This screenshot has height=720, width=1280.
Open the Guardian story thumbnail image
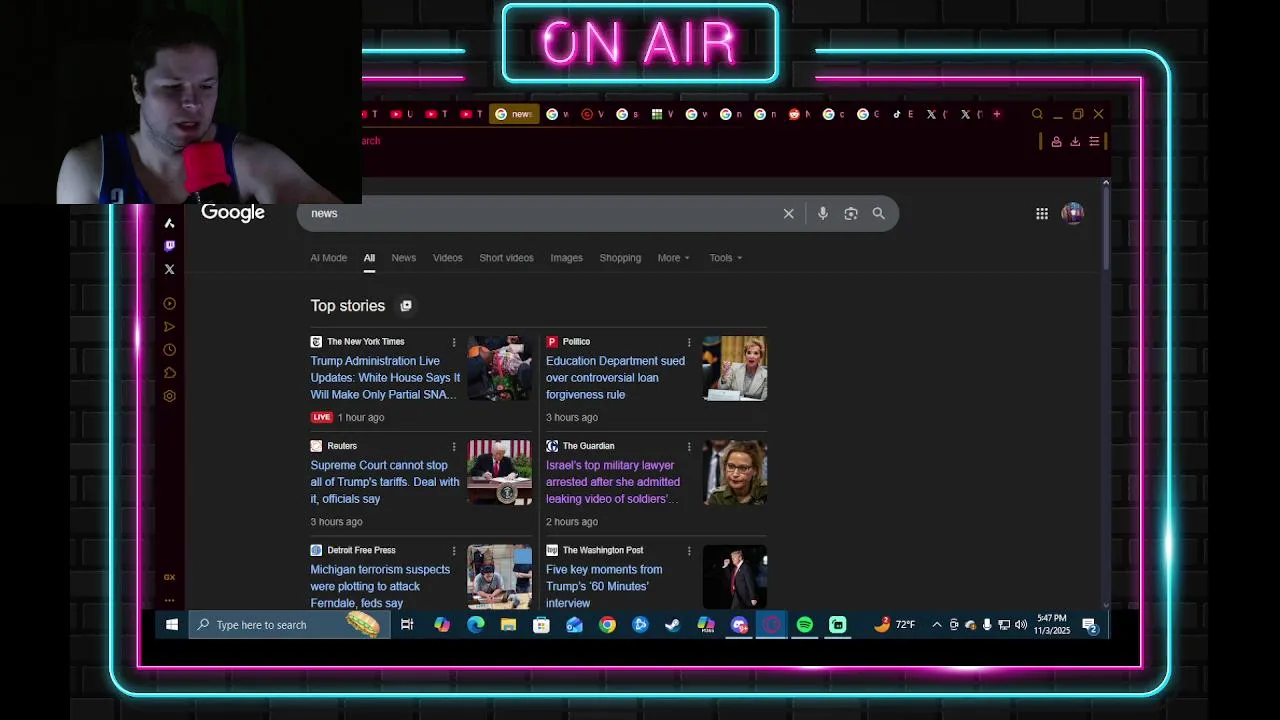pos(734,472)
